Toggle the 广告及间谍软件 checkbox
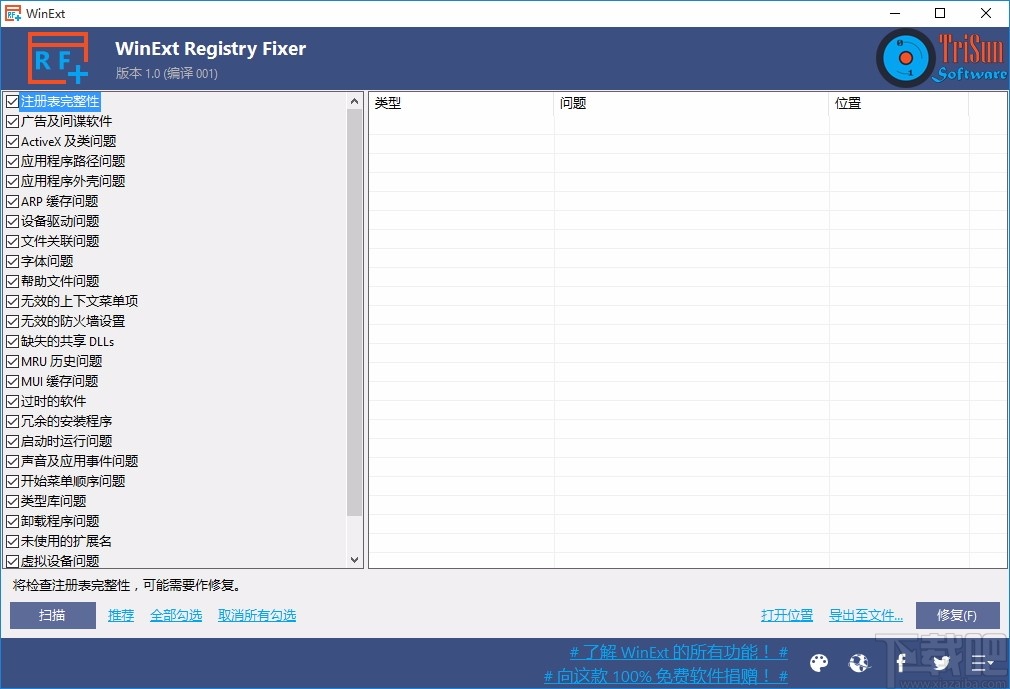This screenshot has height=689, width=1010. tap(11, 121)
